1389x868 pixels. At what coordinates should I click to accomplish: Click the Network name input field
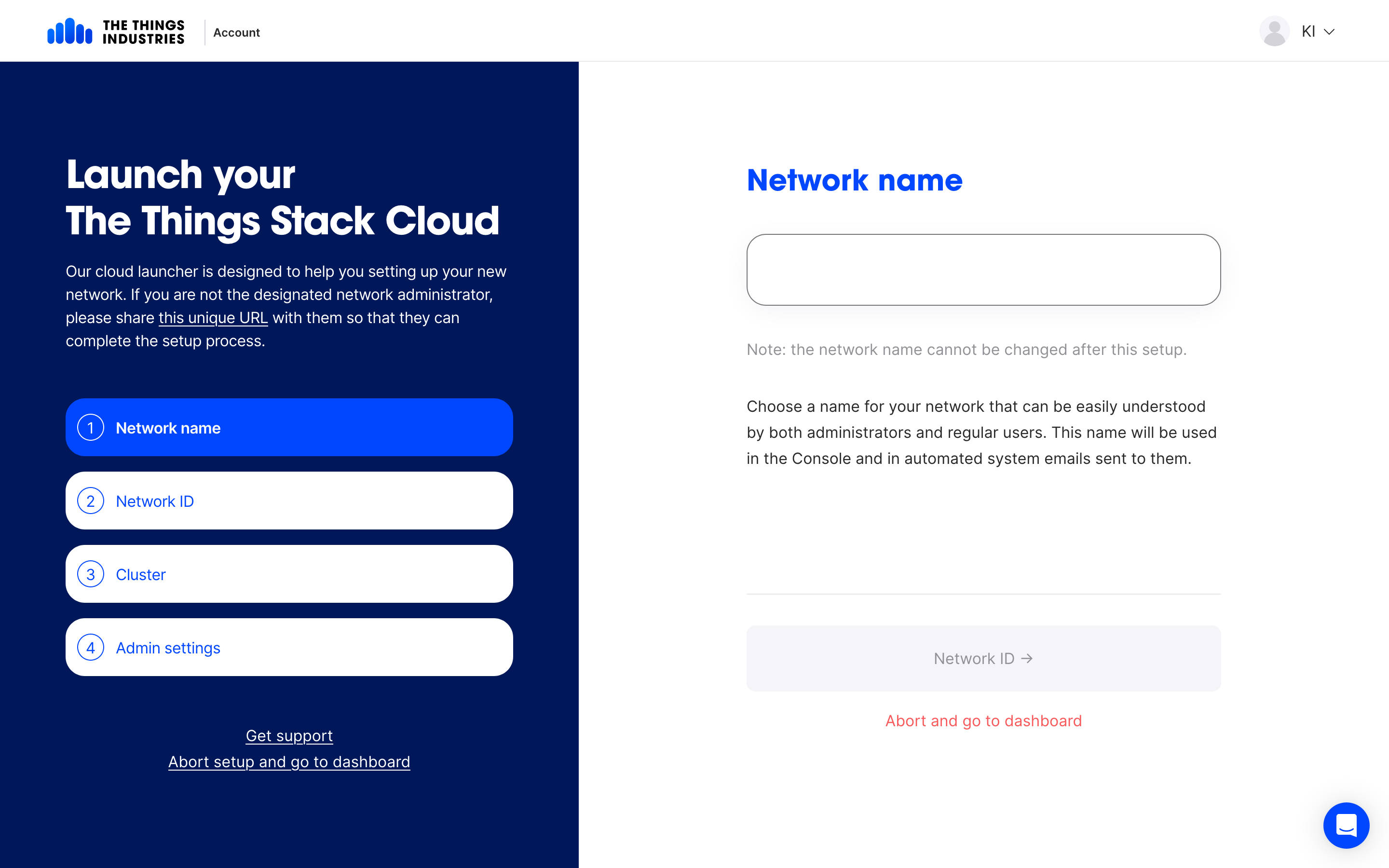click(x=983, y=270)
